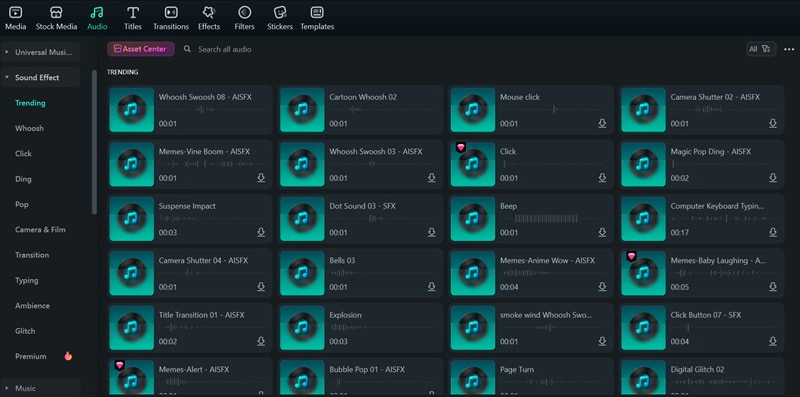Go to the Filters tab

click(244, 18)
